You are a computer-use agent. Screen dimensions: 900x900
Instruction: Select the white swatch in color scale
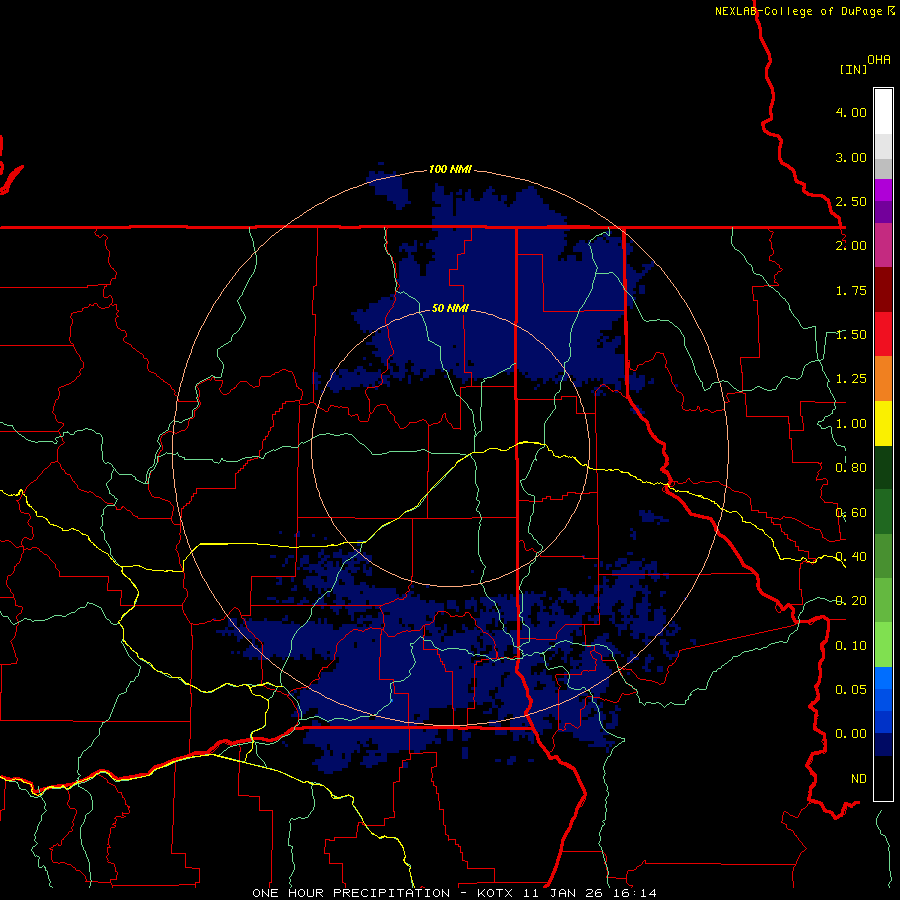pos(883,112)
